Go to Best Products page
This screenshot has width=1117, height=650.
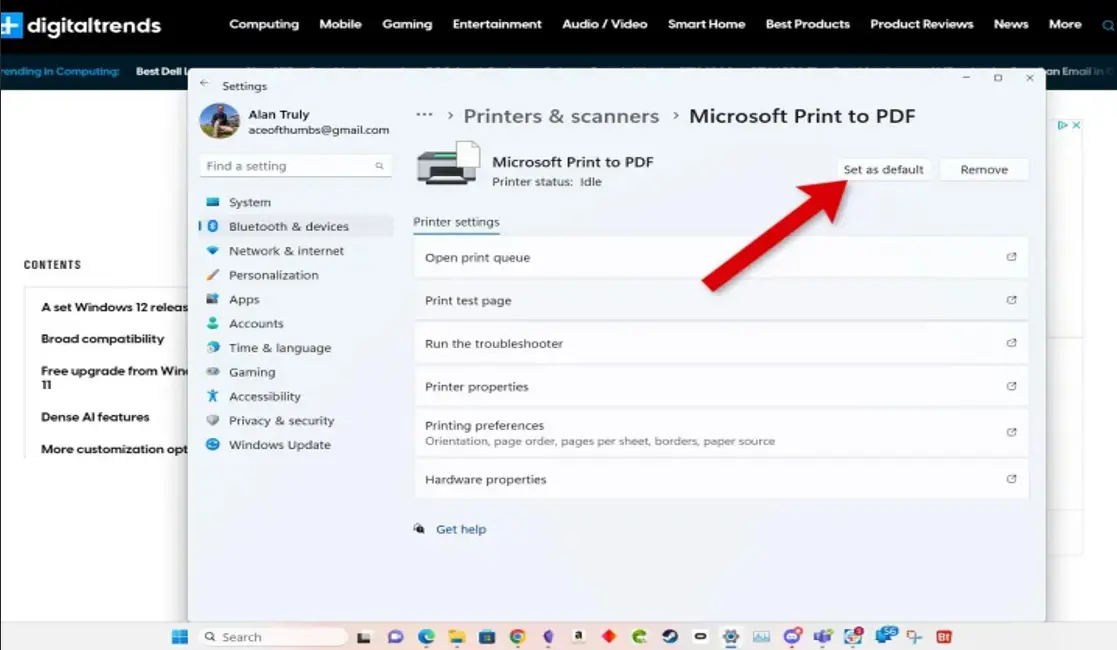tap(808, 24)
